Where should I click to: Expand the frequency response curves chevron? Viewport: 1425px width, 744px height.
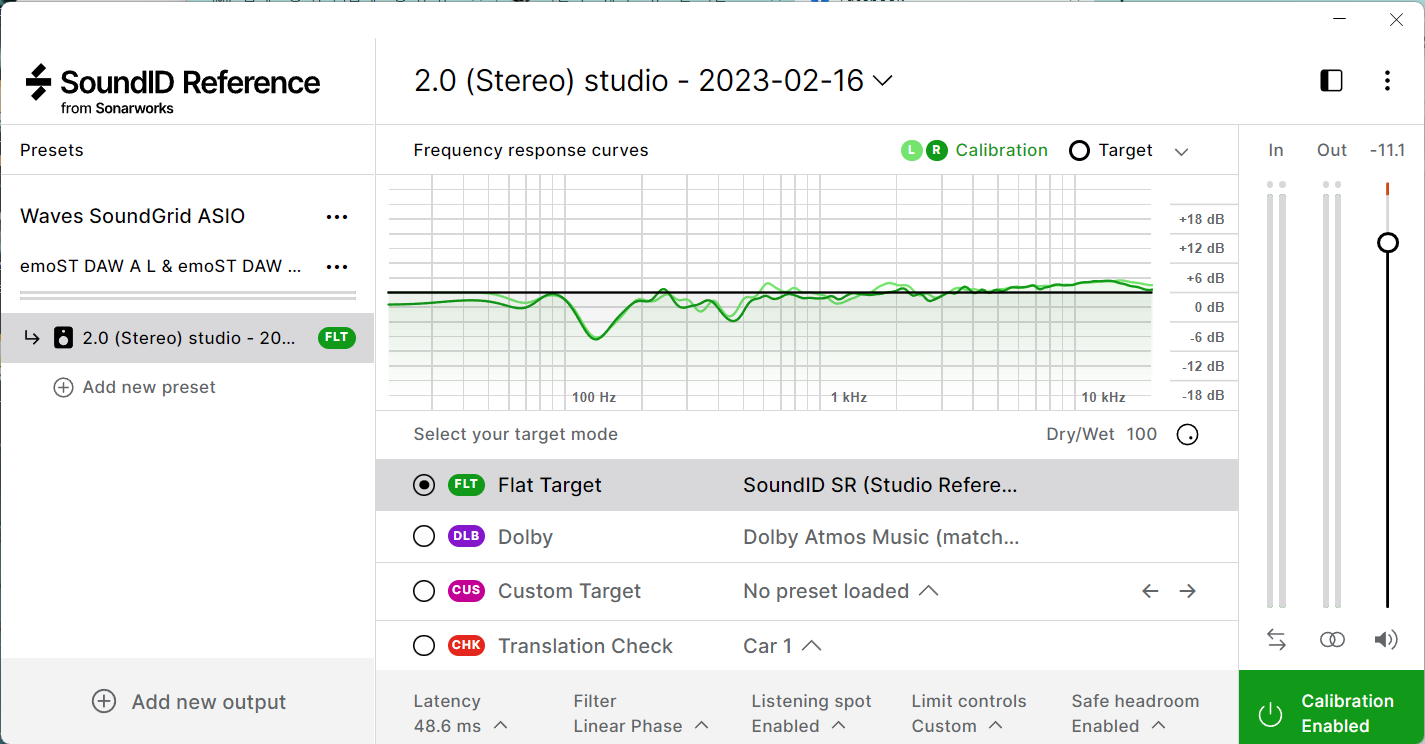(1181, 152)
